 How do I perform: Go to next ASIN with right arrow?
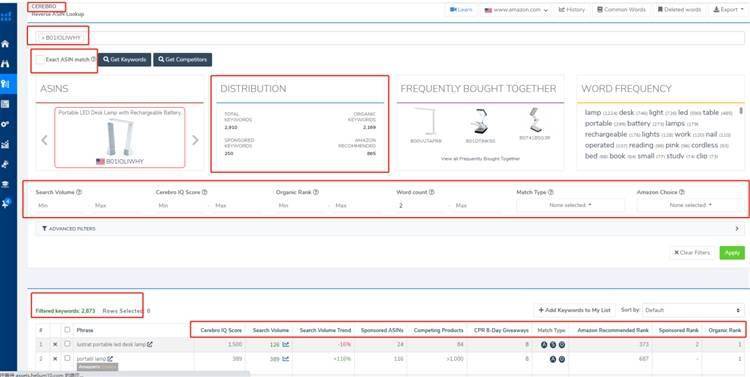pyautogui.click(x=195, y=140)
